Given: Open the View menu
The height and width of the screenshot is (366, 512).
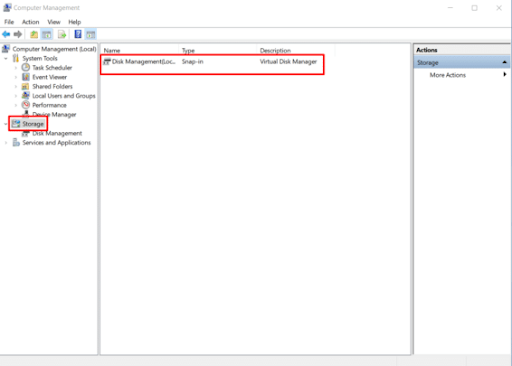Looking at the screenshot, I should tap(54, 22).
